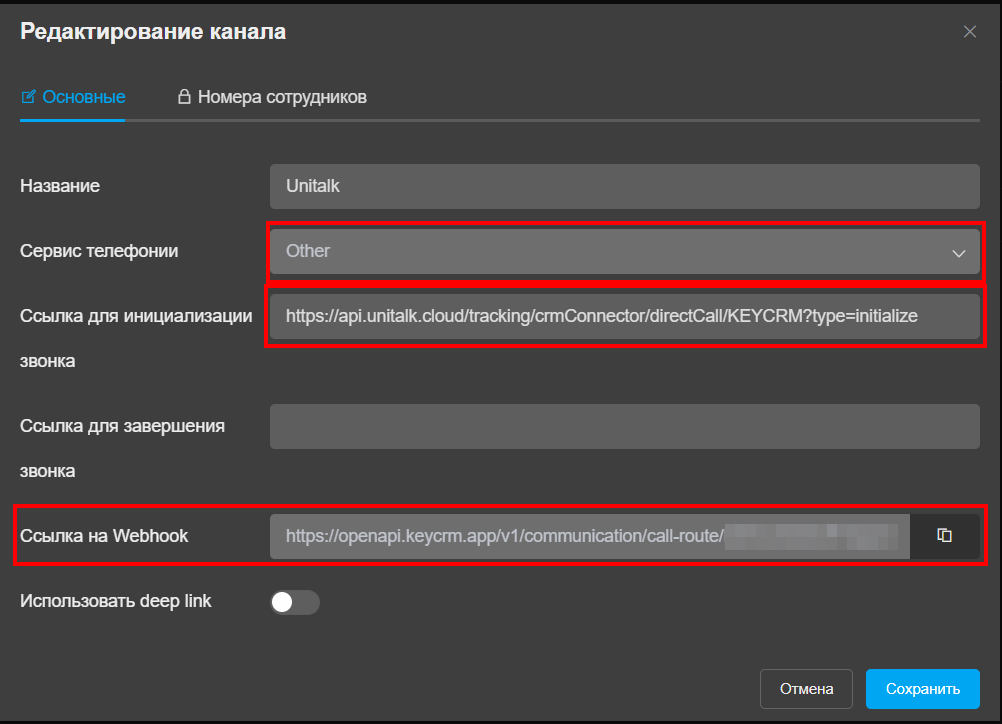Screen dimensions: 1002x724
Task: Click the Отмена button
Action: click(x=806, y=689)
